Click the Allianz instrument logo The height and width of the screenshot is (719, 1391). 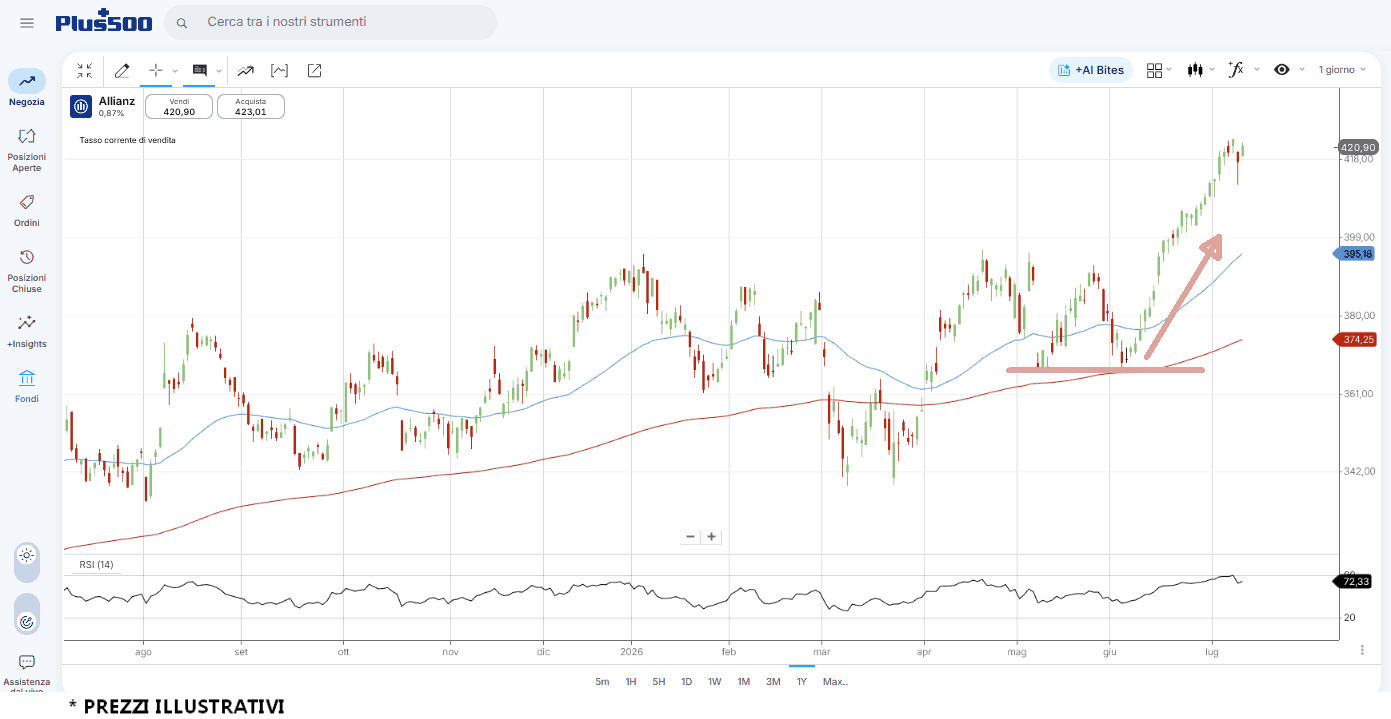point(81,106)
